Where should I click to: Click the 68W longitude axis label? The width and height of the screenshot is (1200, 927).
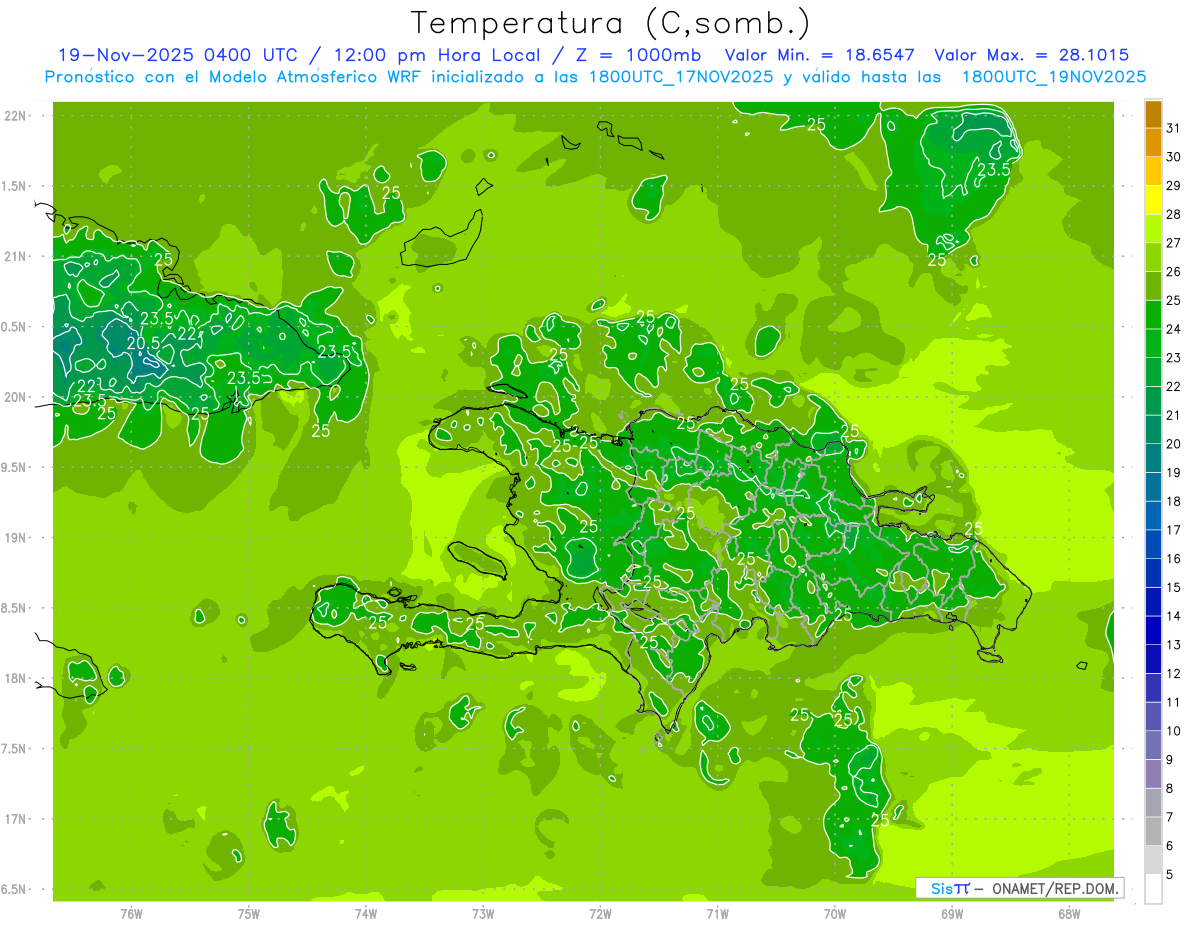tap(1068, 913)
